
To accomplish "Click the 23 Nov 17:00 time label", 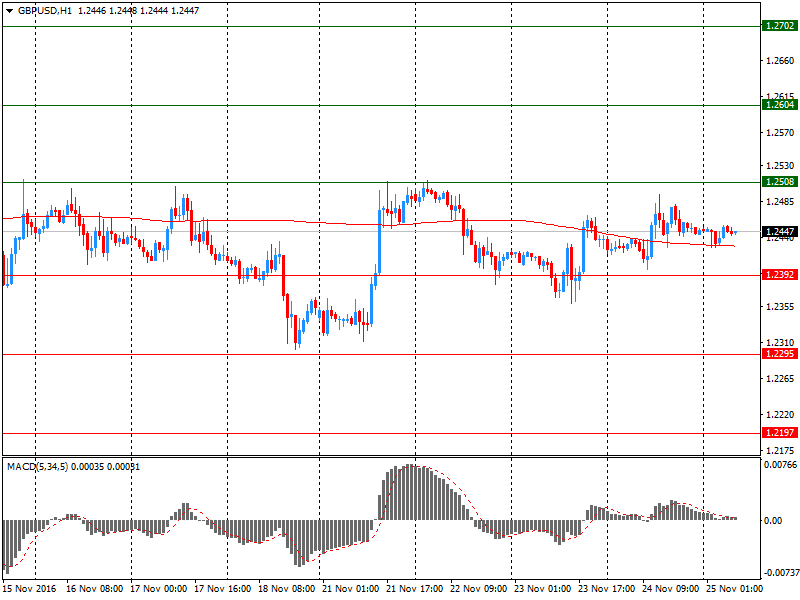I will click(607, 589).
